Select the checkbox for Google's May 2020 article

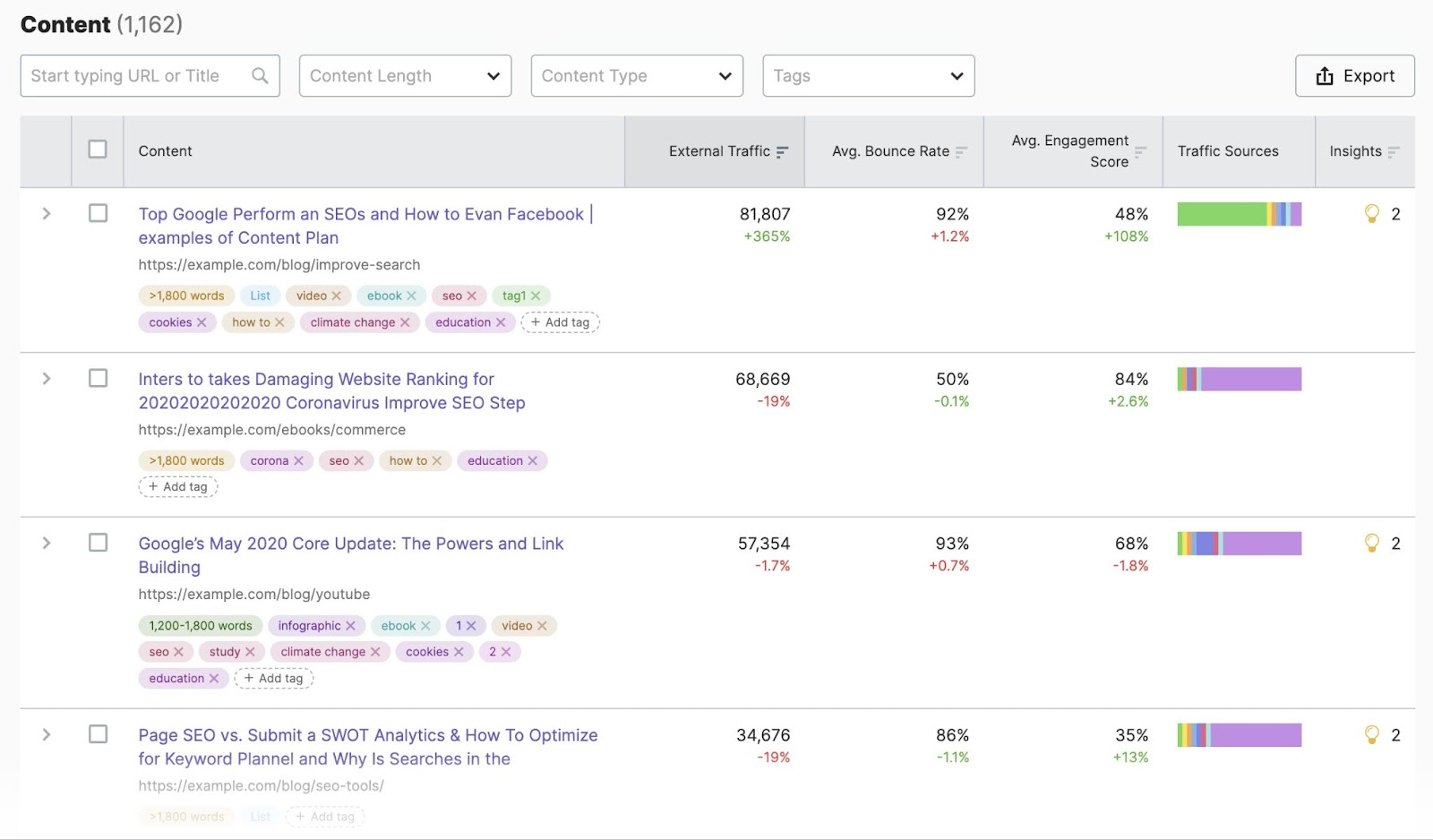(x=98, y=543)
